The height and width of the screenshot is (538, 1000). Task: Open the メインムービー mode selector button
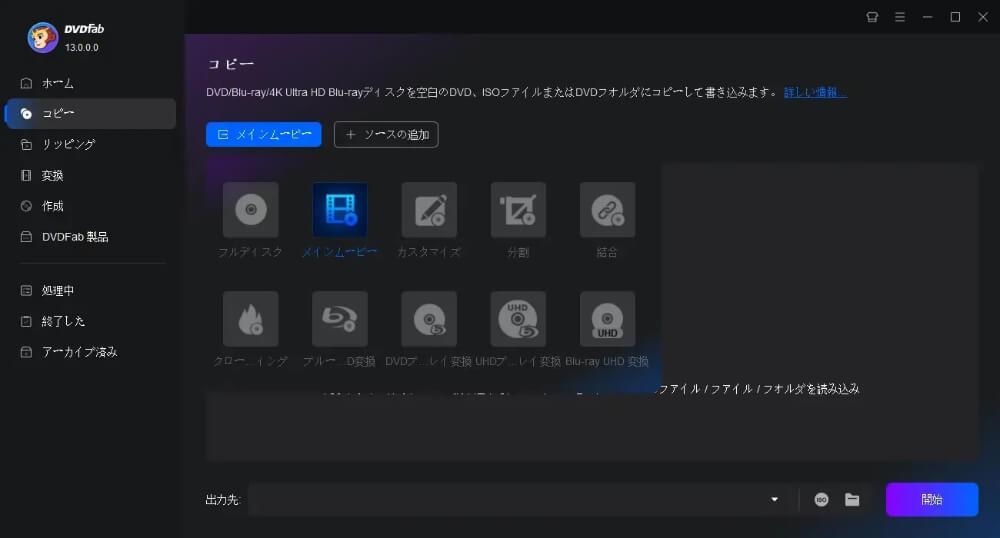264,135
